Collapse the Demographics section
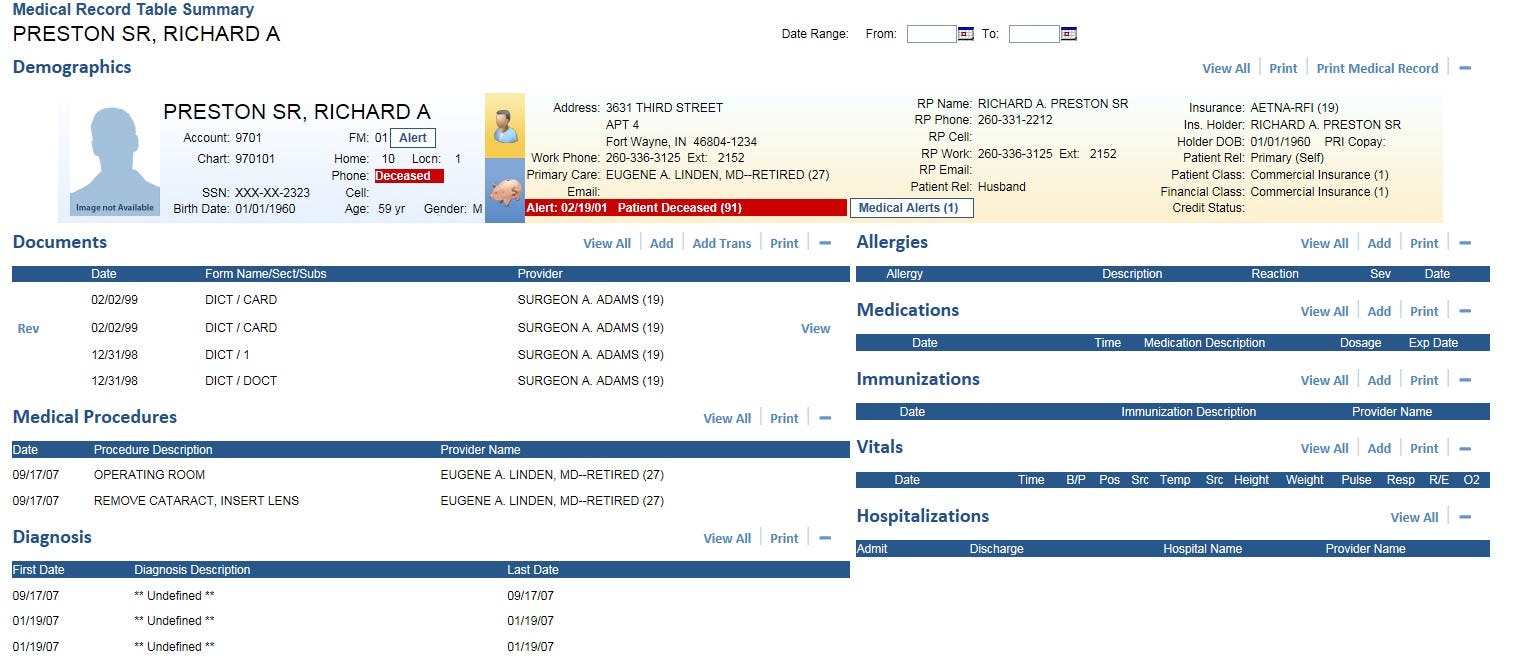The width and height of the screenshot is (1536, 663). coord(1464,68)
